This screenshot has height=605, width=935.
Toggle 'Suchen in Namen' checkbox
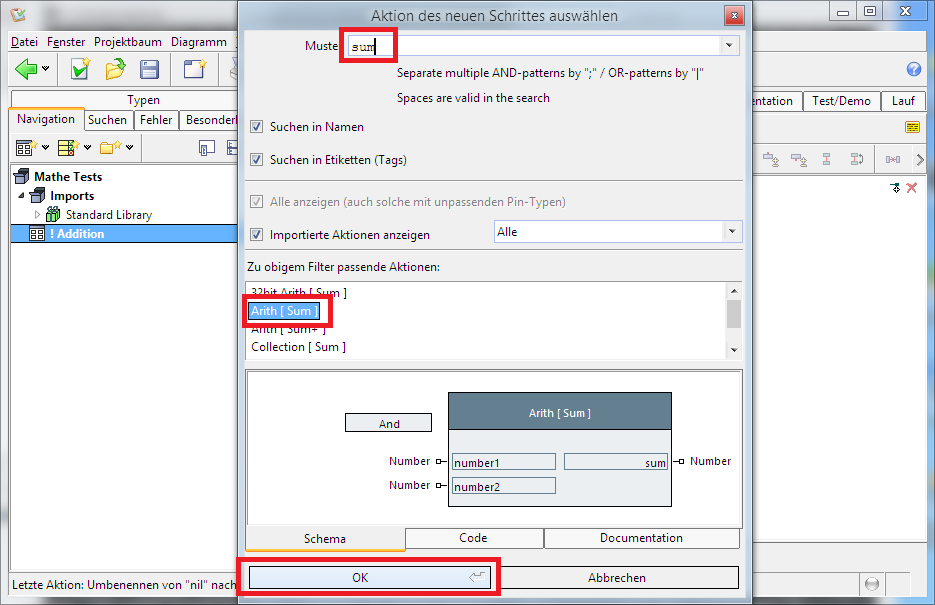(257, 127)
